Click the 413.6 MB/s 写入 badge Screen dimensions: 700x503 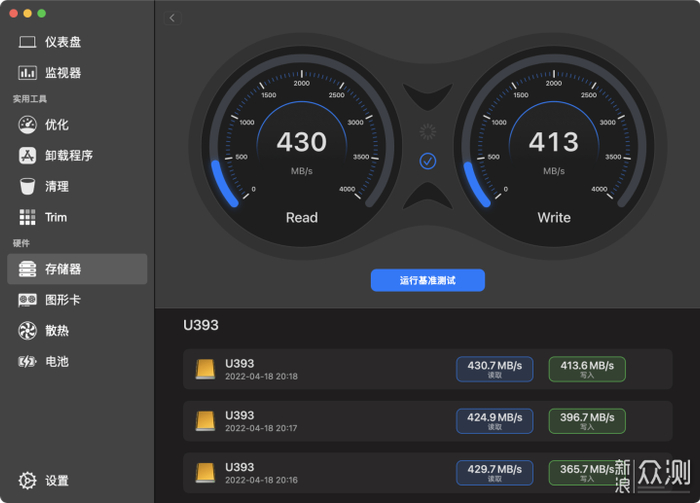pyautogui.click(x=587, y=369)
